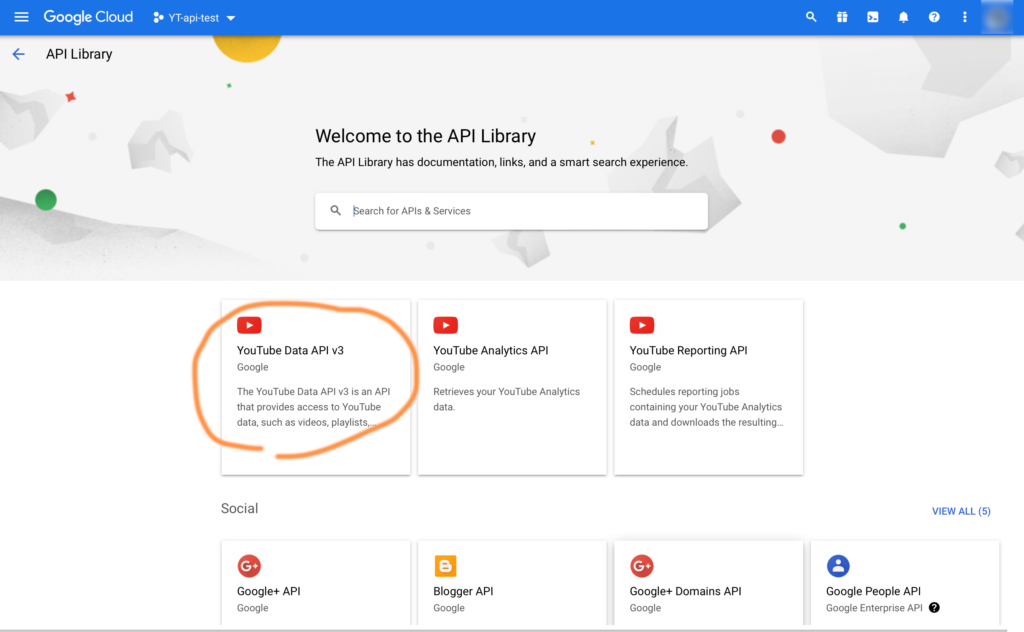Open the free trial gift icon

(842, 17)
